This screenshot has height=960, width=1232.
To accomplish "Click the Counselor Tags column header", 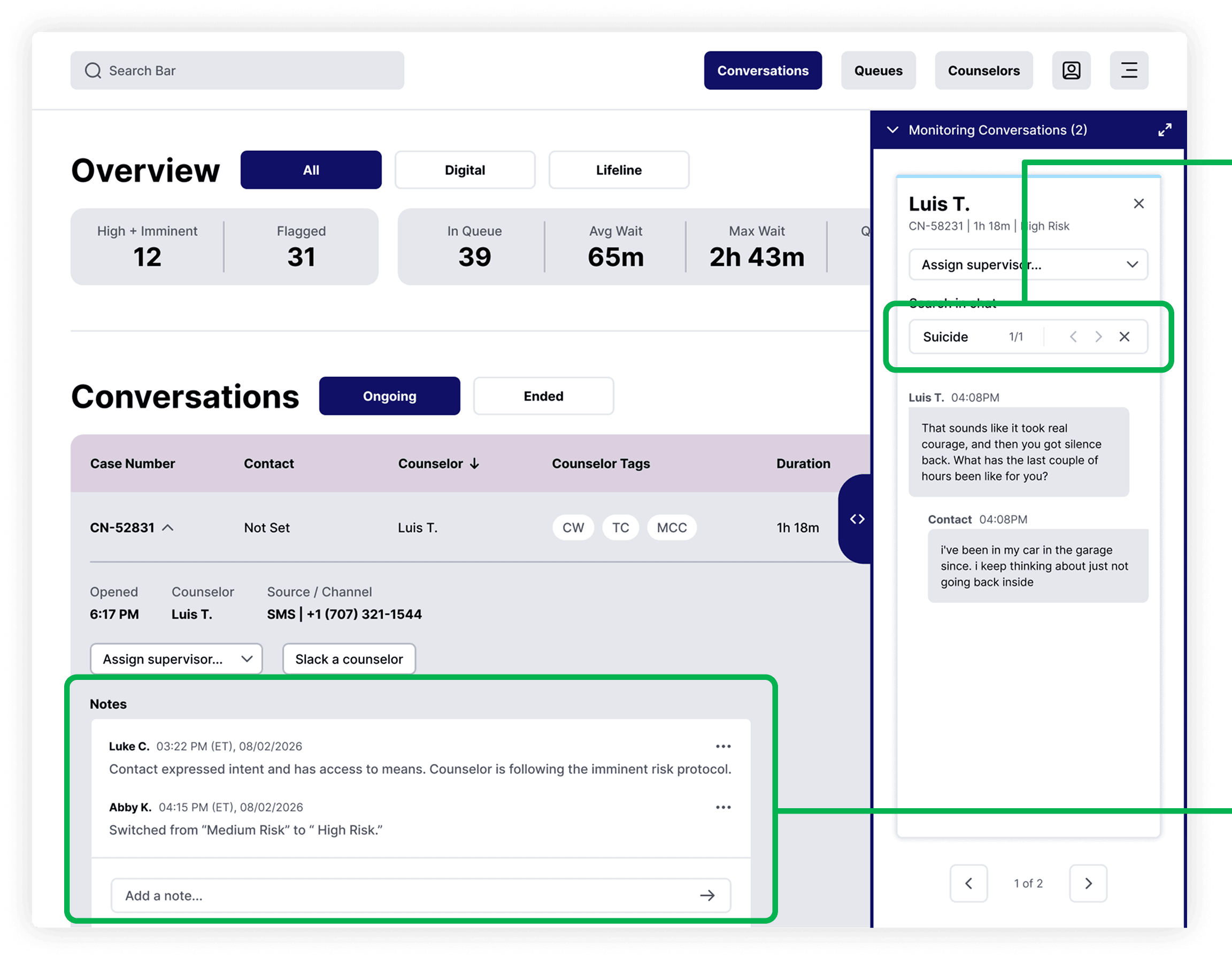I will click(x=601, y=463).
